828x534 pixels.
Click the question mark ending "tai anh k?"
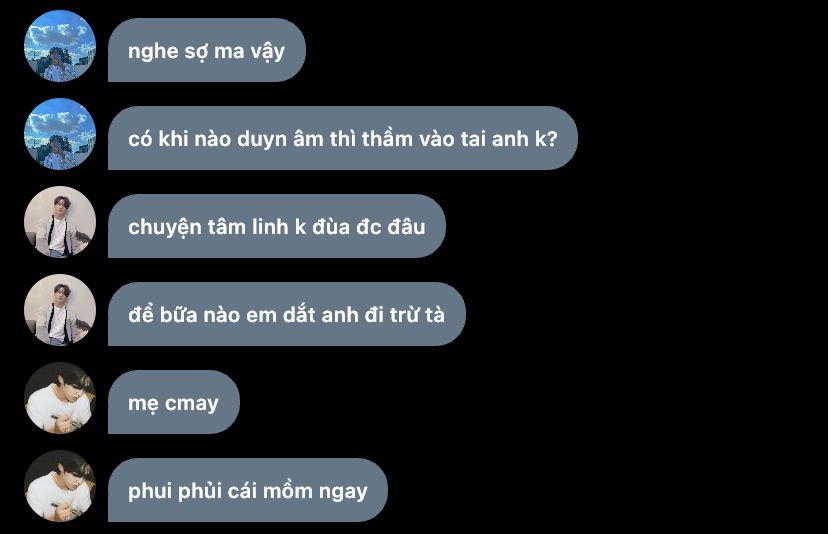(x=552, y=138)
